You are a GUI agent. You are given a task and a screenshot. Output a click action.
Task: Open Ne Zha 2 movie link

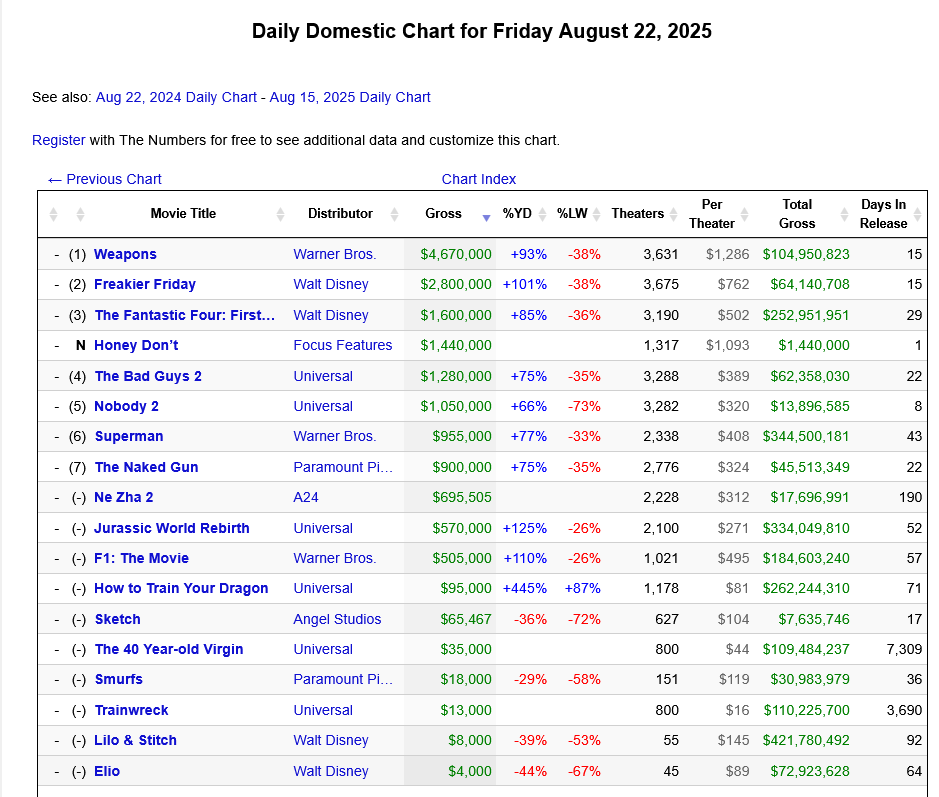[x=124, y=497]
